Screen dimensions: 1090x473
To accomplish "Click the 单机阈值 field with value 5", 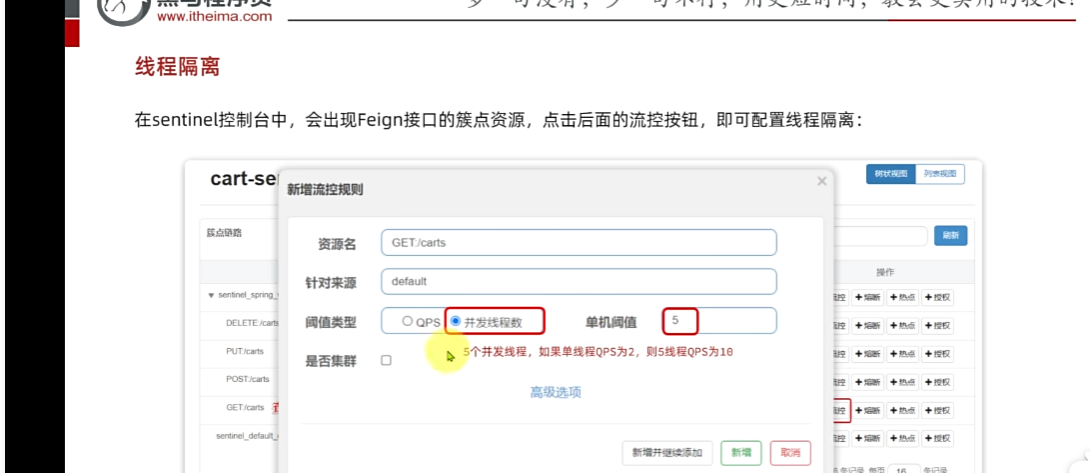I will click(x=719, y=321).
